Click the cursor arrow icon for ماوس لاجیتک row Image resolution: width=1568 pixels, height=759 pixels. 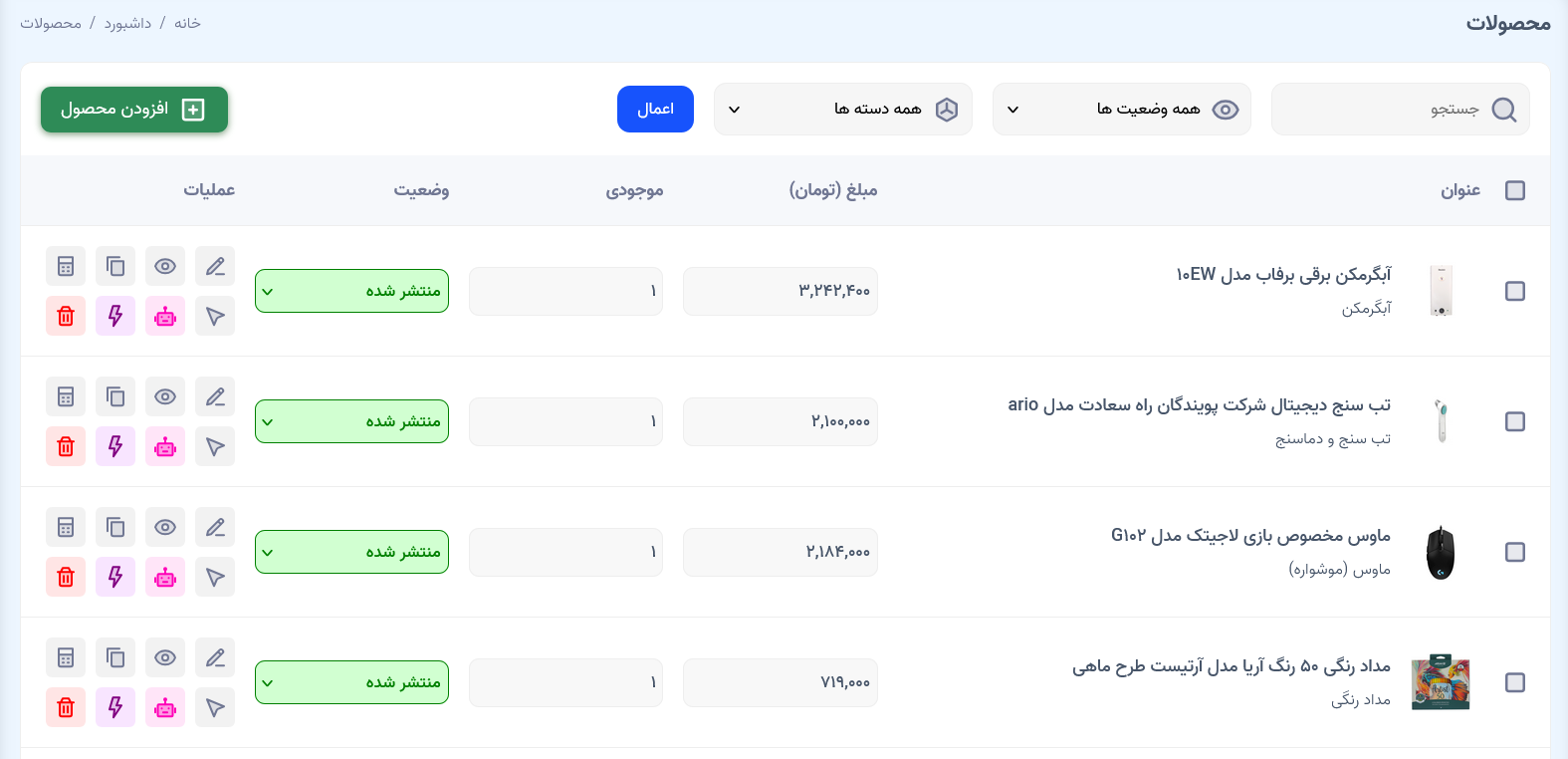[215, 577]
